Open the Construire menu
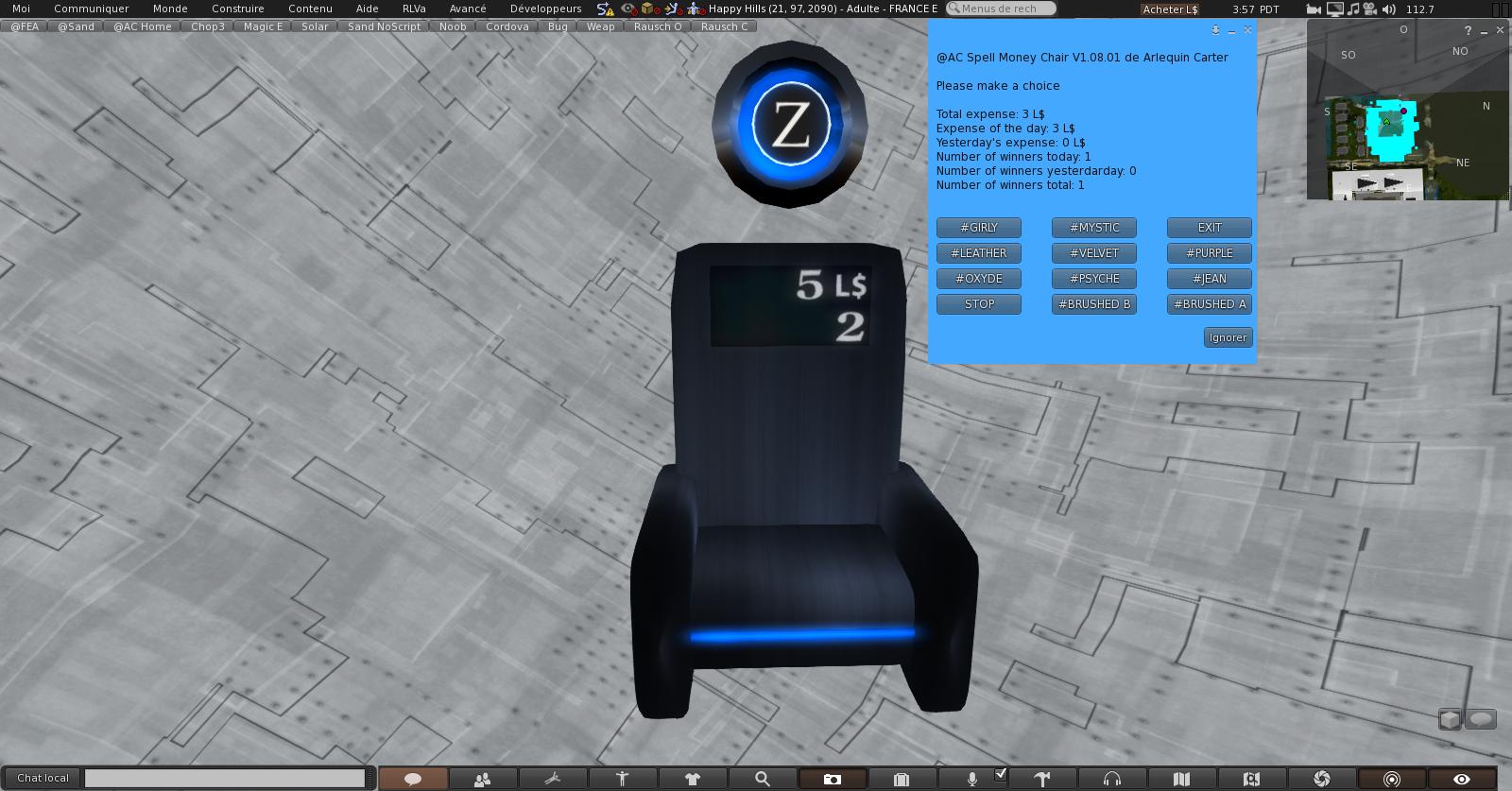The image size is (1512, 791). click(x=237, y=9)
